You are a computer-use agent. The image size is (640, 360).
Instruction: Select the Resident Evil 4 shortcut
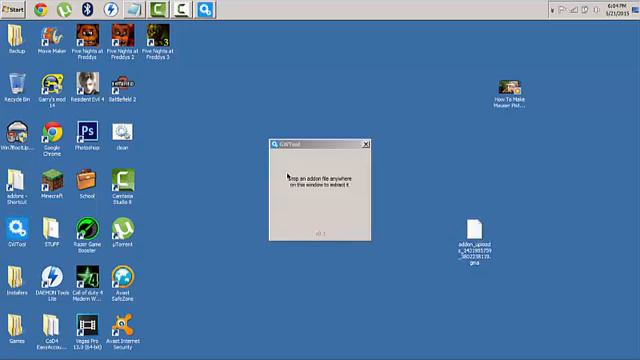(87, 87)
